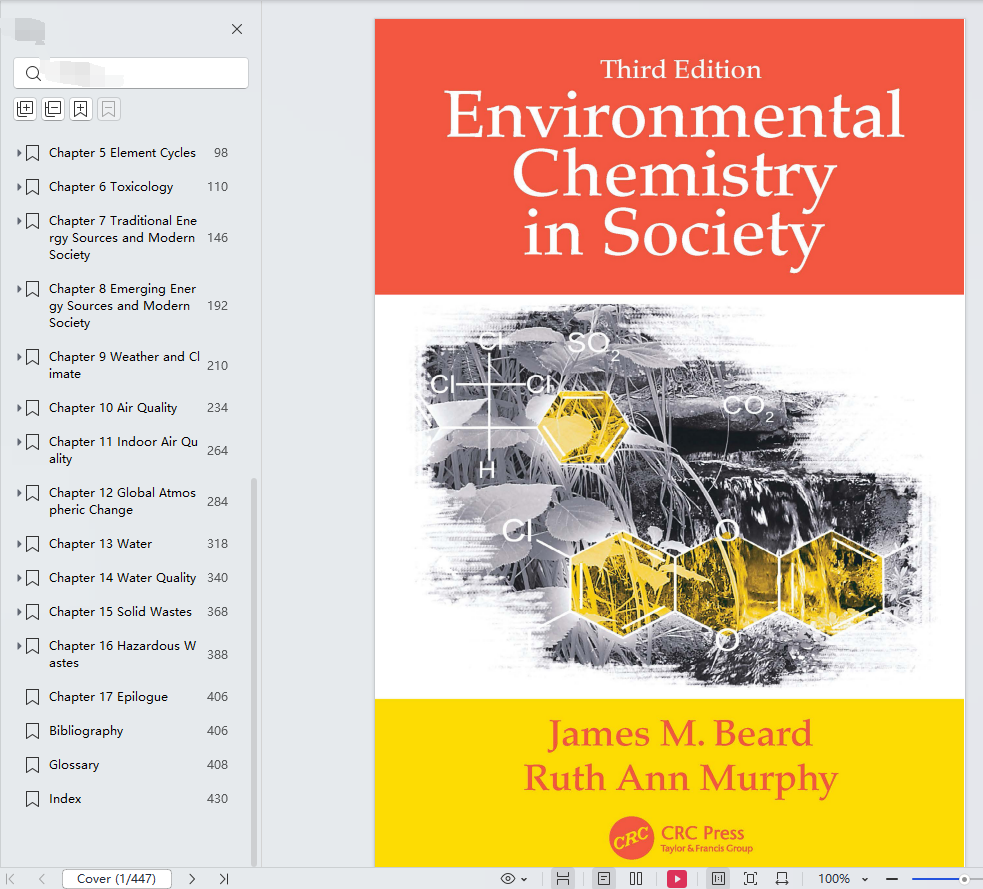
Task: Open bookmark Chapter 6 Toxicology
Action: [x=111, y=186]
